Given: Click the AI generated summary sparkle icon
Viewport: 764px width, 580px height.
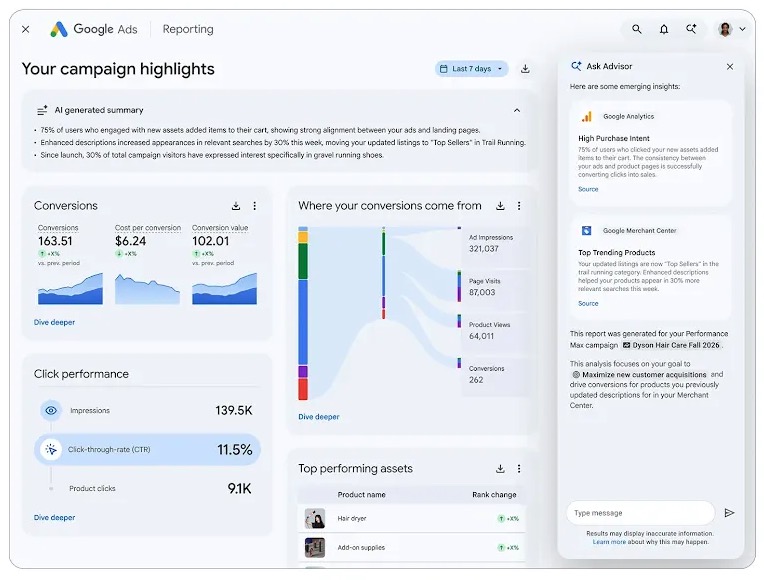Looking at the screenshot, I should coord(42,110).
